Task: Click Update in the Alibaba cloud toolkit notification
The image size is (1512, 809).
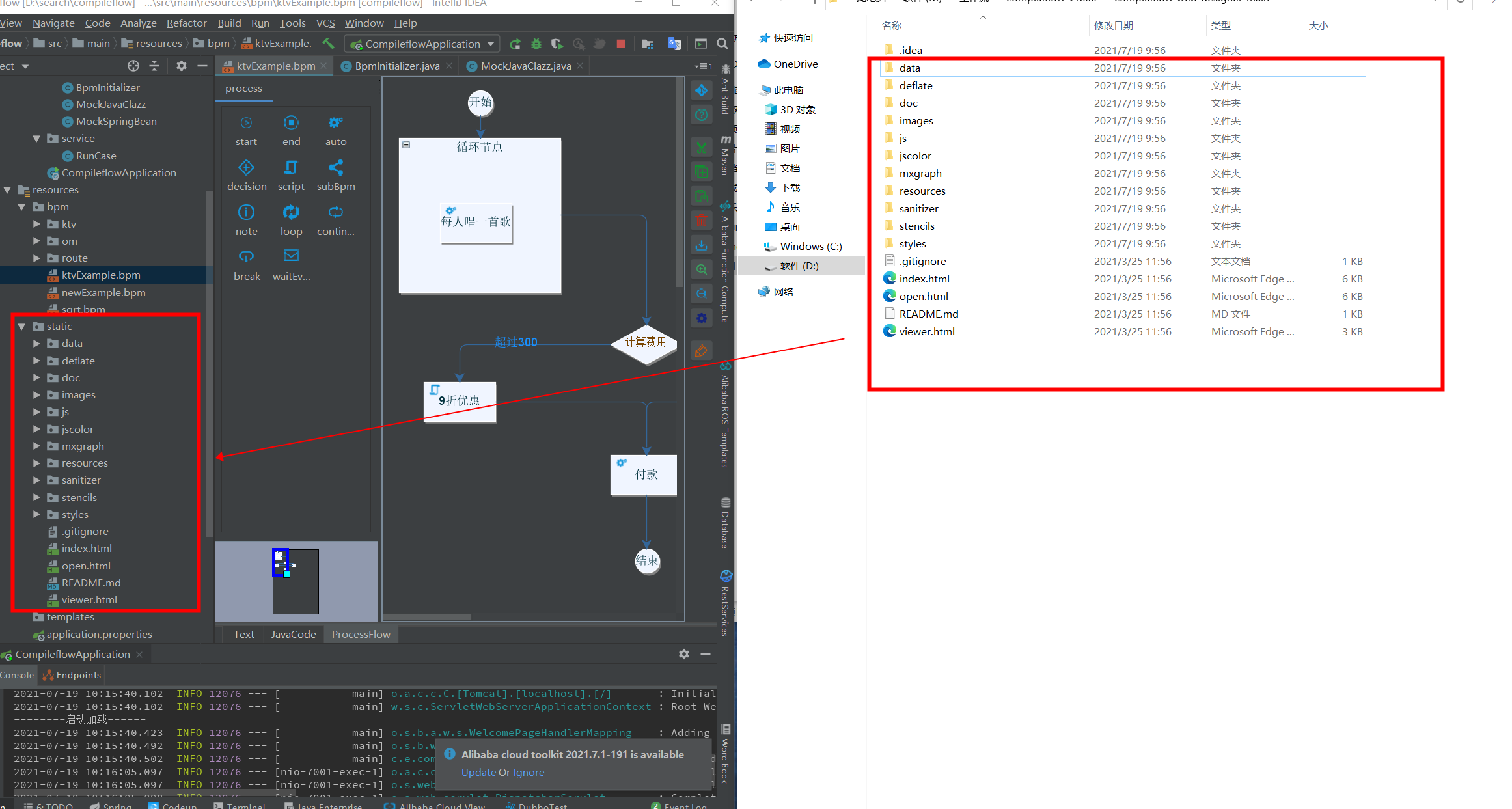Action: (479, 772)
